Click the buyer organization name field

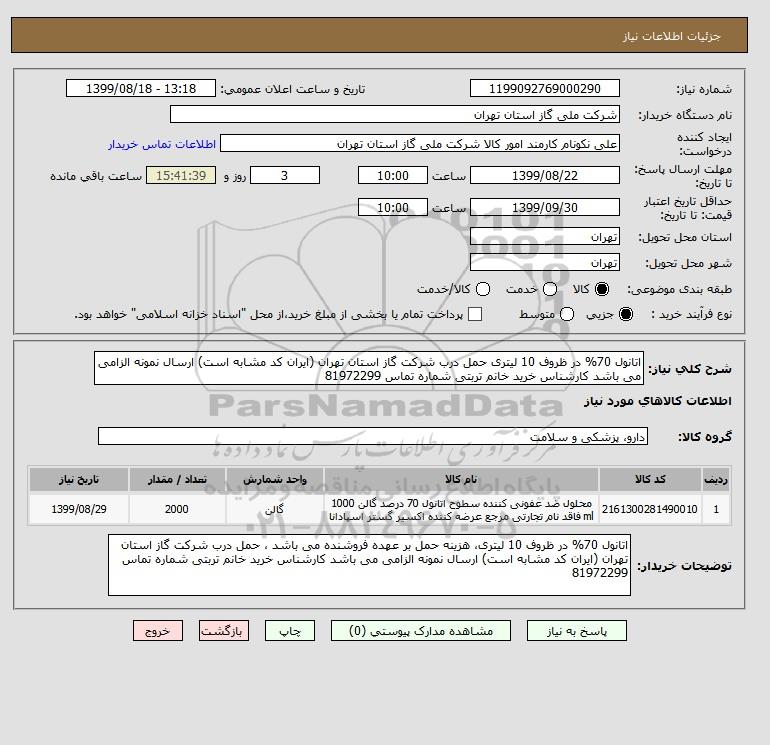tap(395, 114)
